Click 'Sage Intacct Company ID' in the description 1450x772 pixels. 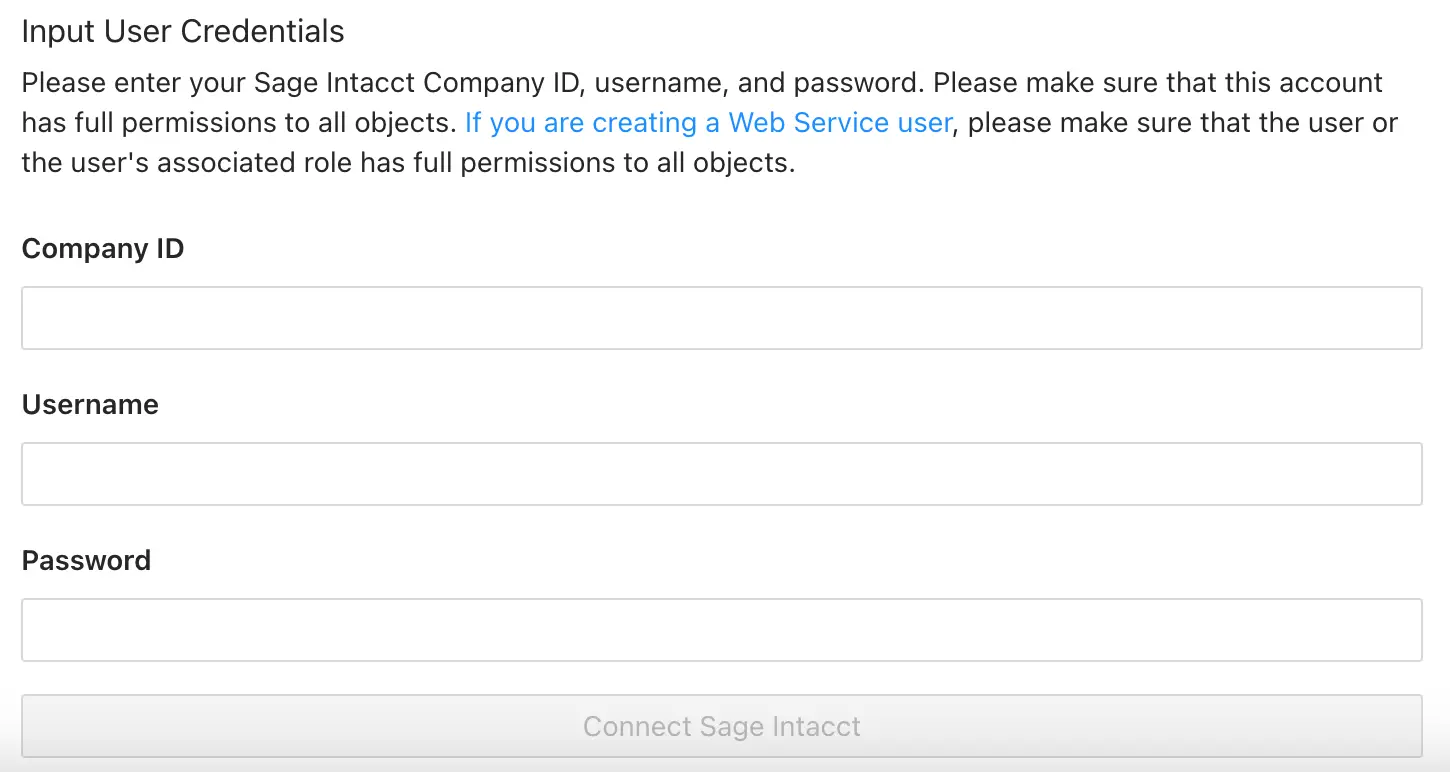pyautogui.click(x=415, y=82)
